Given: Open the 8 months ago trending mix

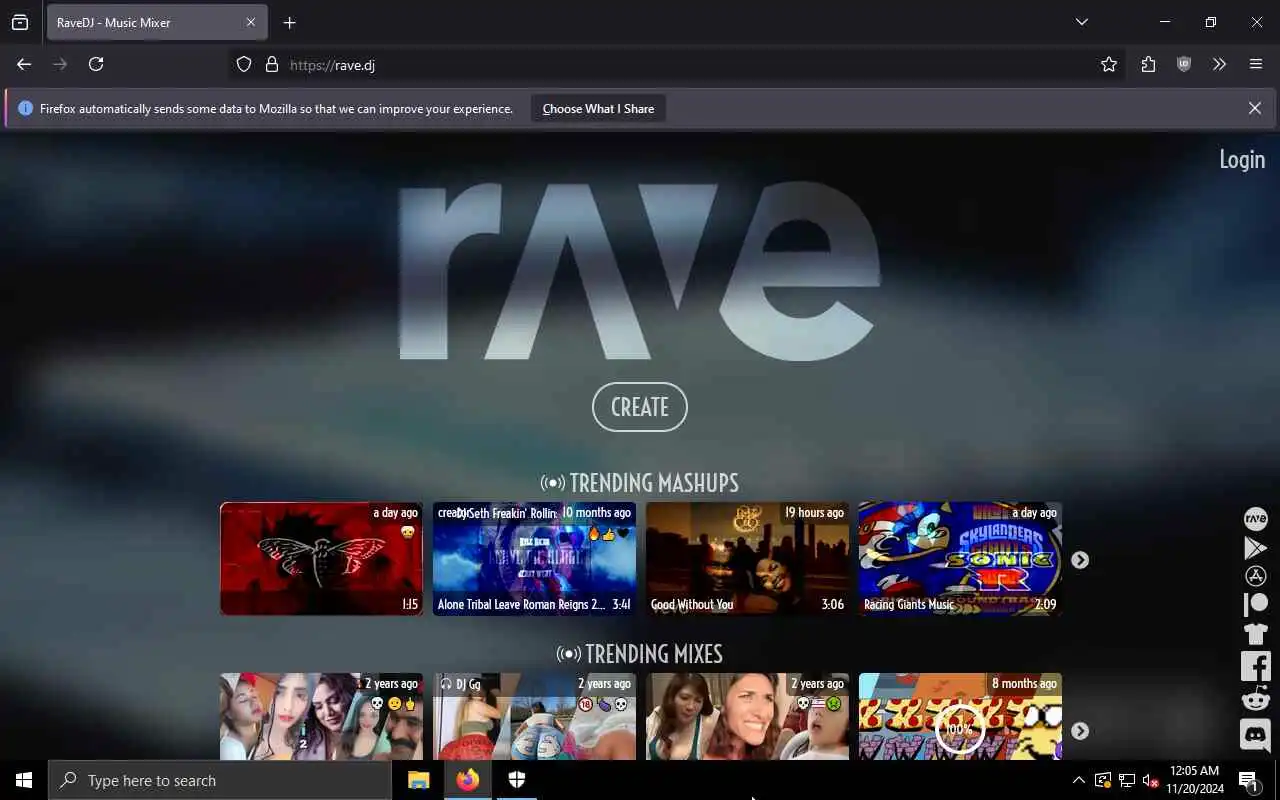Looking at the screenshot, I should (960, 716).
